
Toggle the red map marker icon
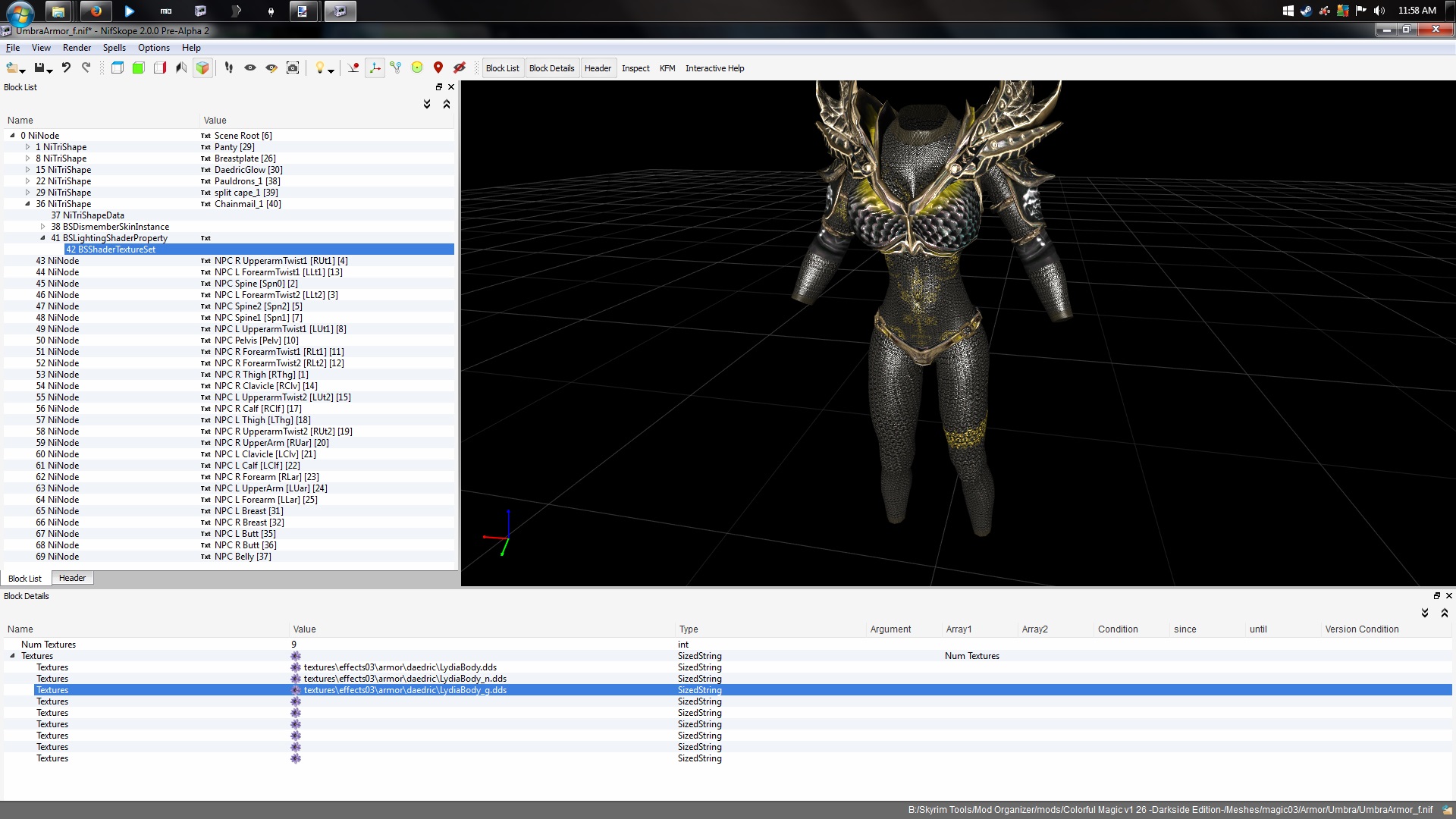pos(438,68)
